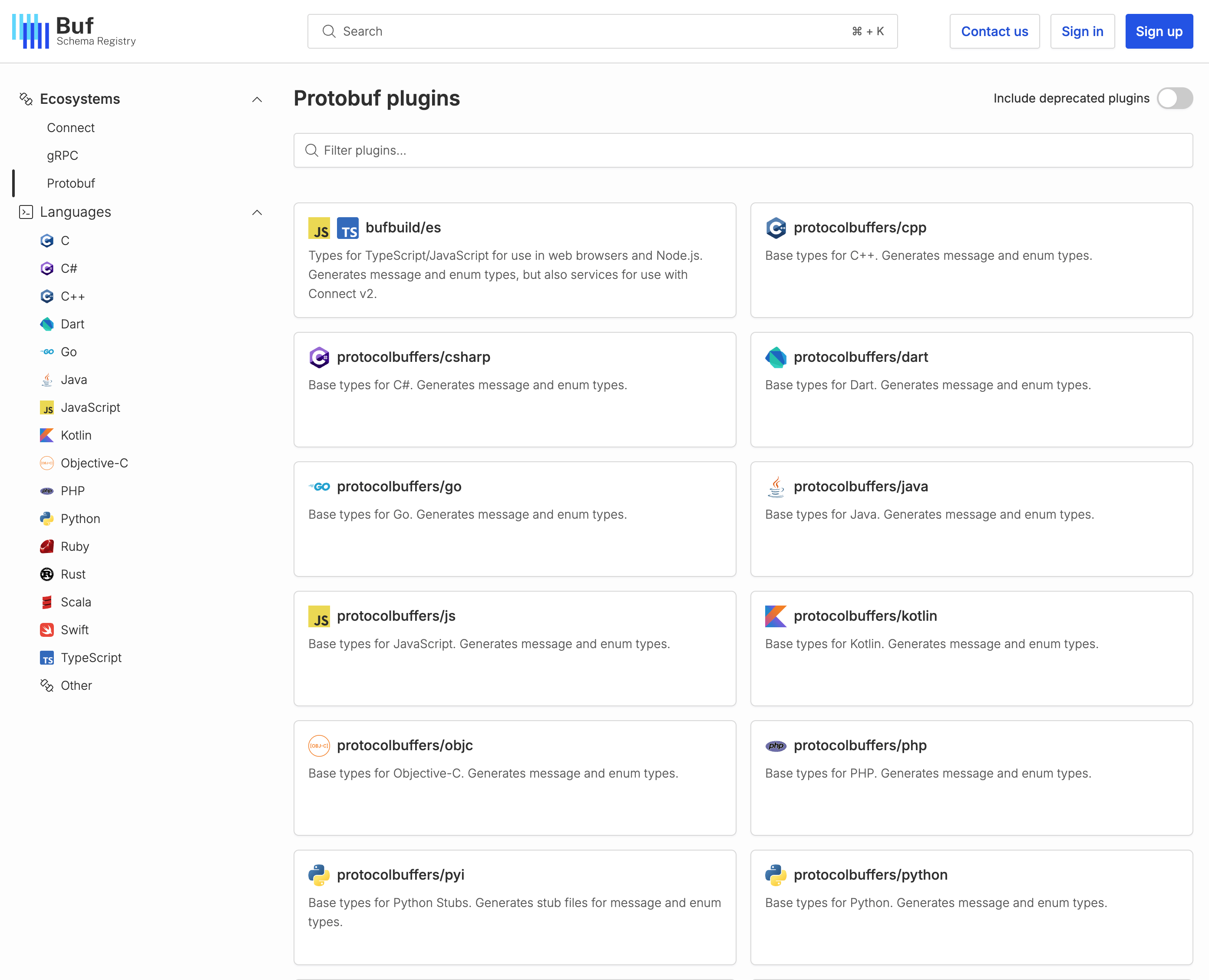Select the C# language icon in sidebar
The image size is (1209, 980).
[x=47, y=268]
